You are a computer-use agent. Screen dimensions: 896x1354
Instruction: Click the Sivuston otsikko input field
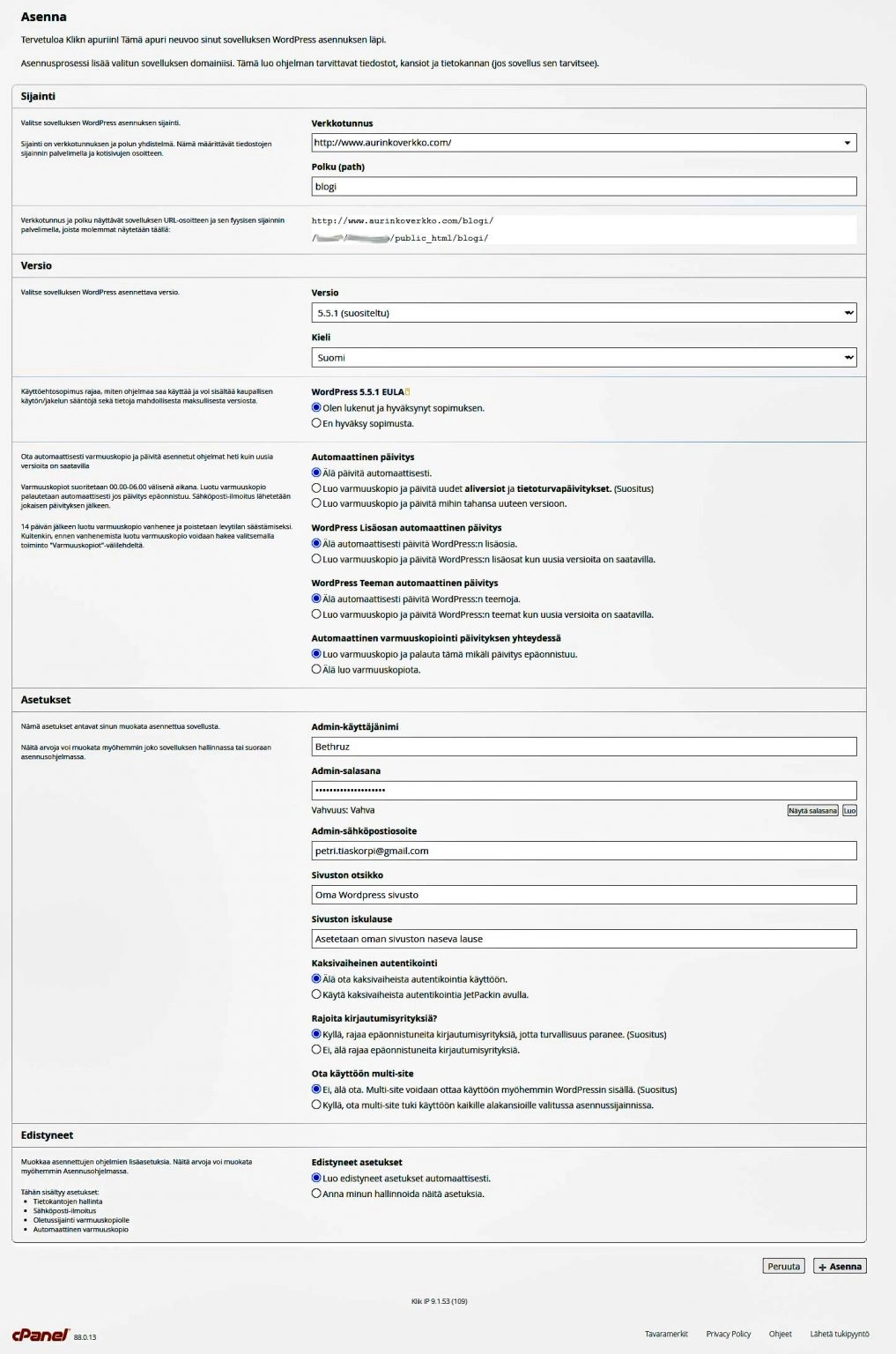pos(583,895)
